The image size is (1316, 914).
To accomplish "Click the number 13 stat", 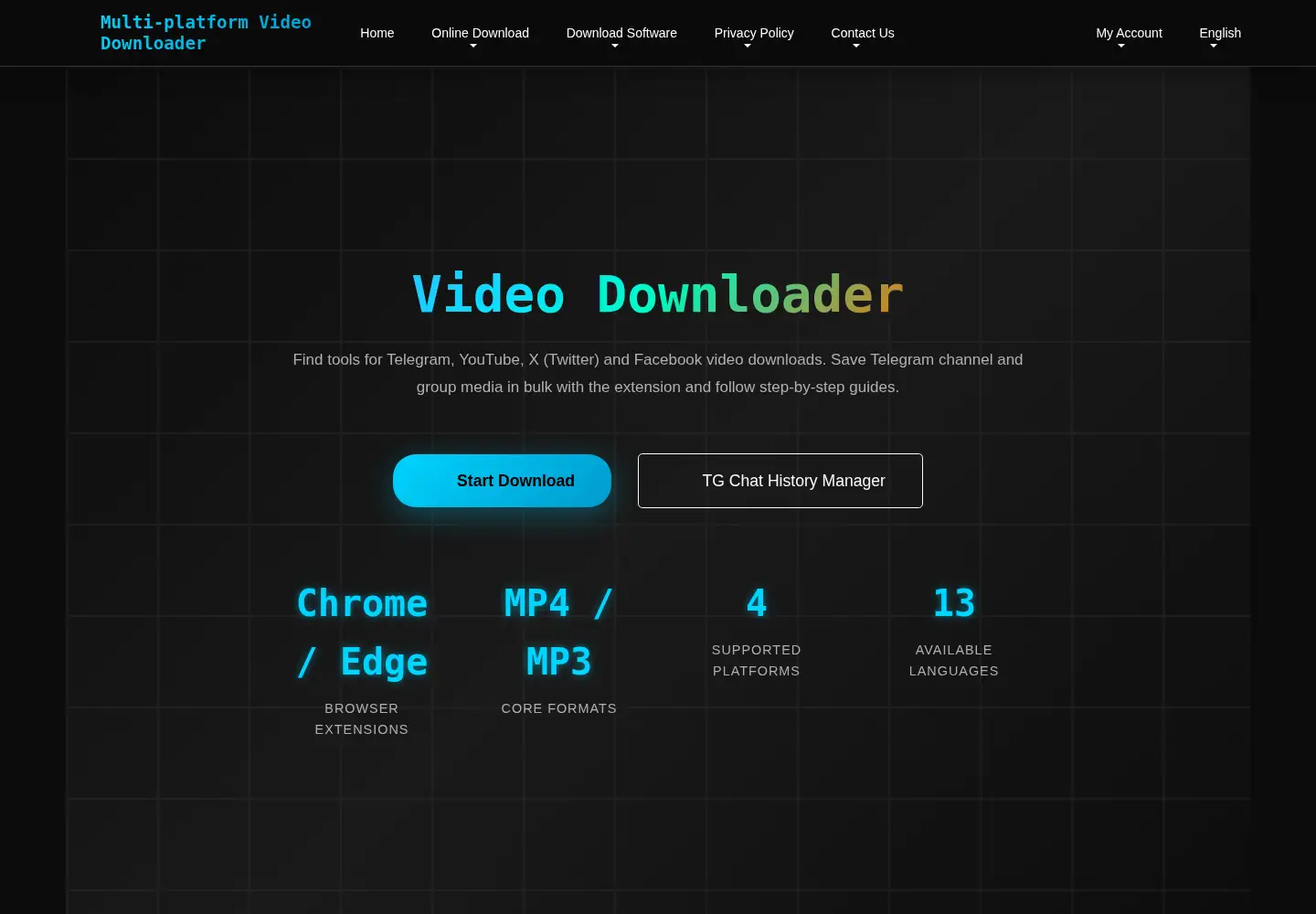I will click(954, 603).
